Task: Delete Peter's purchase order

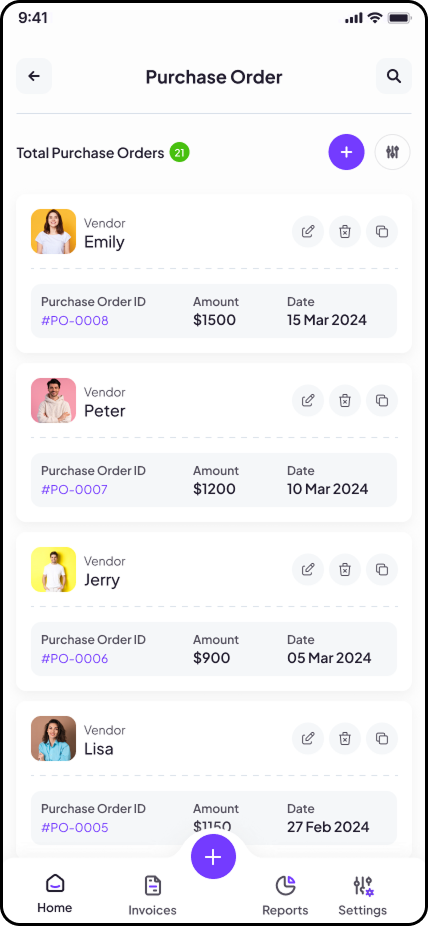Action: click(345, 400)
